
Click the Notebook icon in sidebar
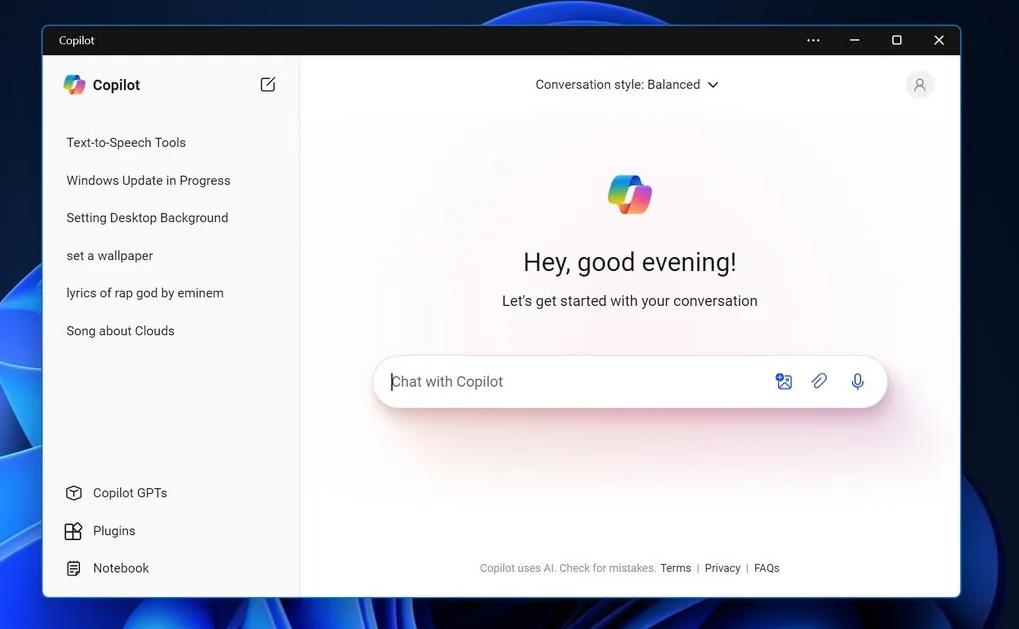(74, 568)
